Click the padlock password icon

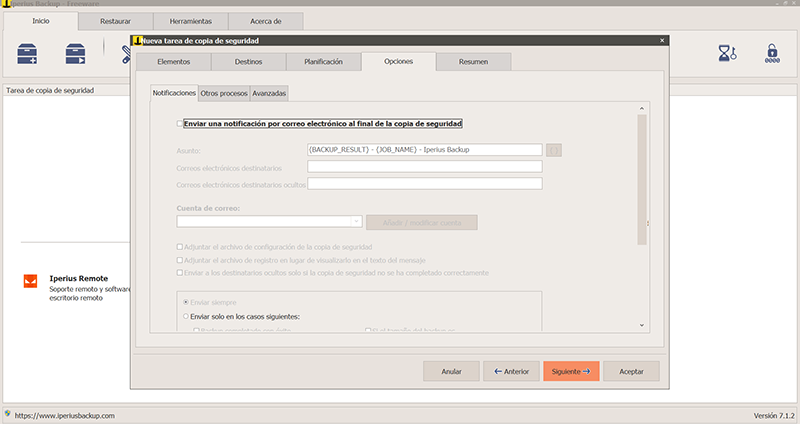point(772,53)
